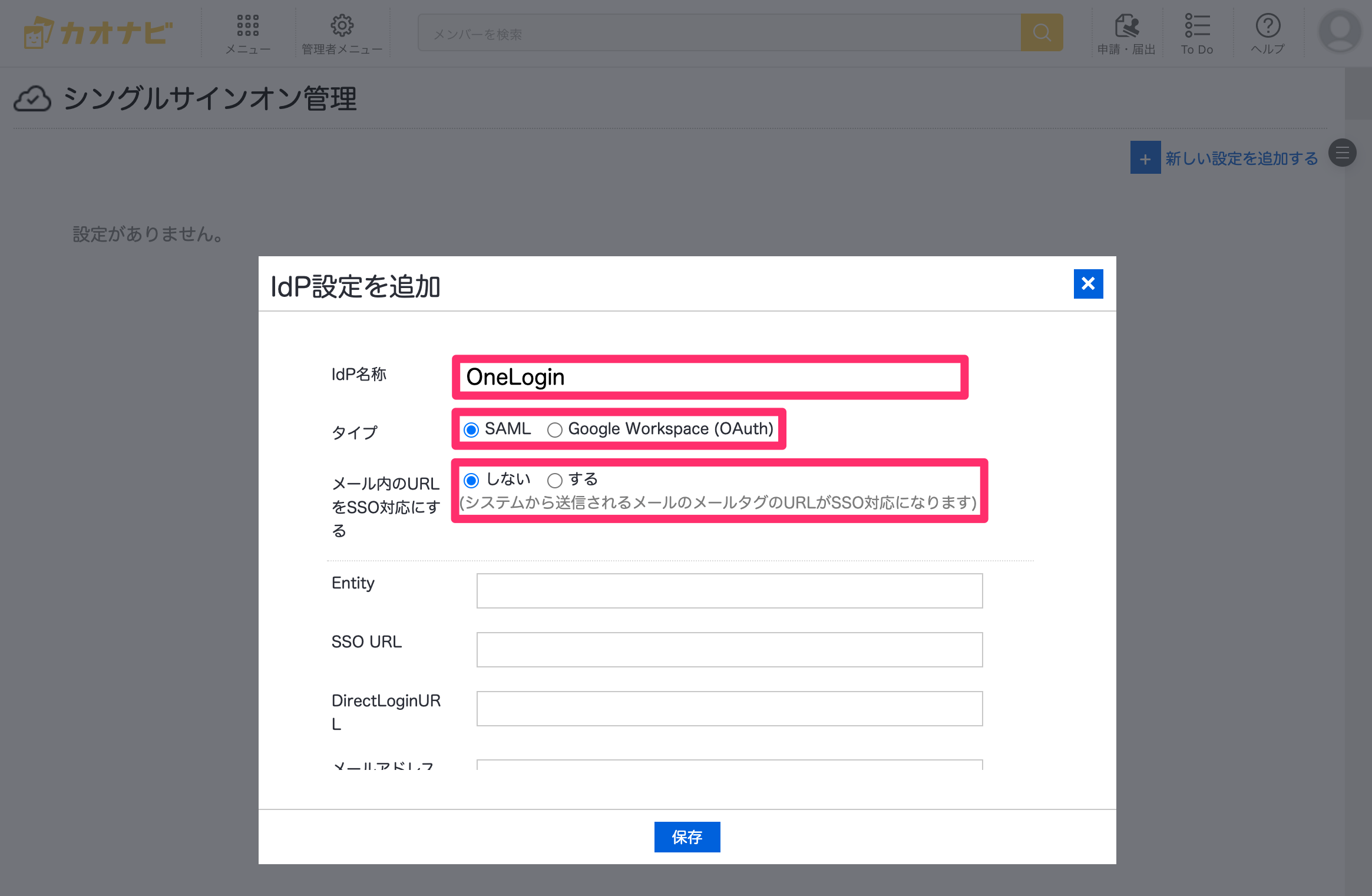Click 新しい設定を追加する link

point(1241,158)
